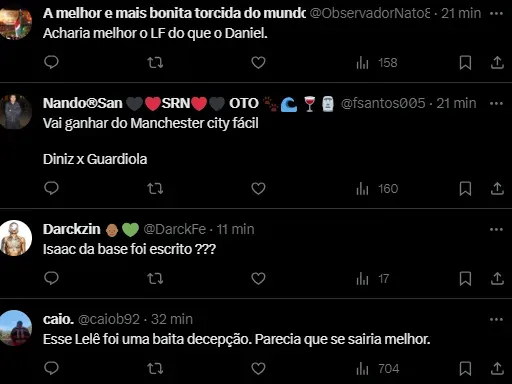
Task: Bookmark the Diniz x Guardiola tweet
Action: click(x=465, y=188)
